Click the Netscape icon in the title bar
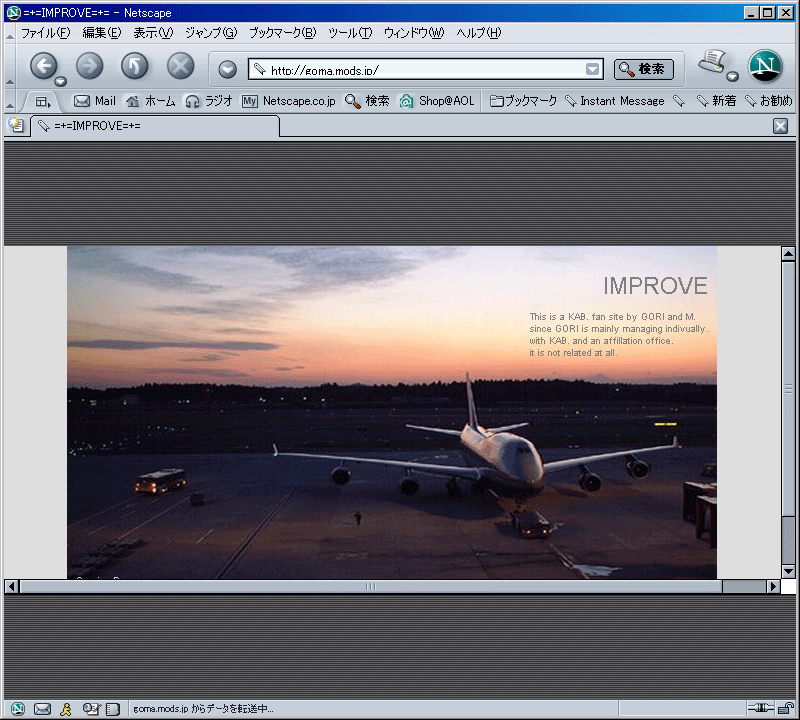The image size is (800, 720). [14, 12]
